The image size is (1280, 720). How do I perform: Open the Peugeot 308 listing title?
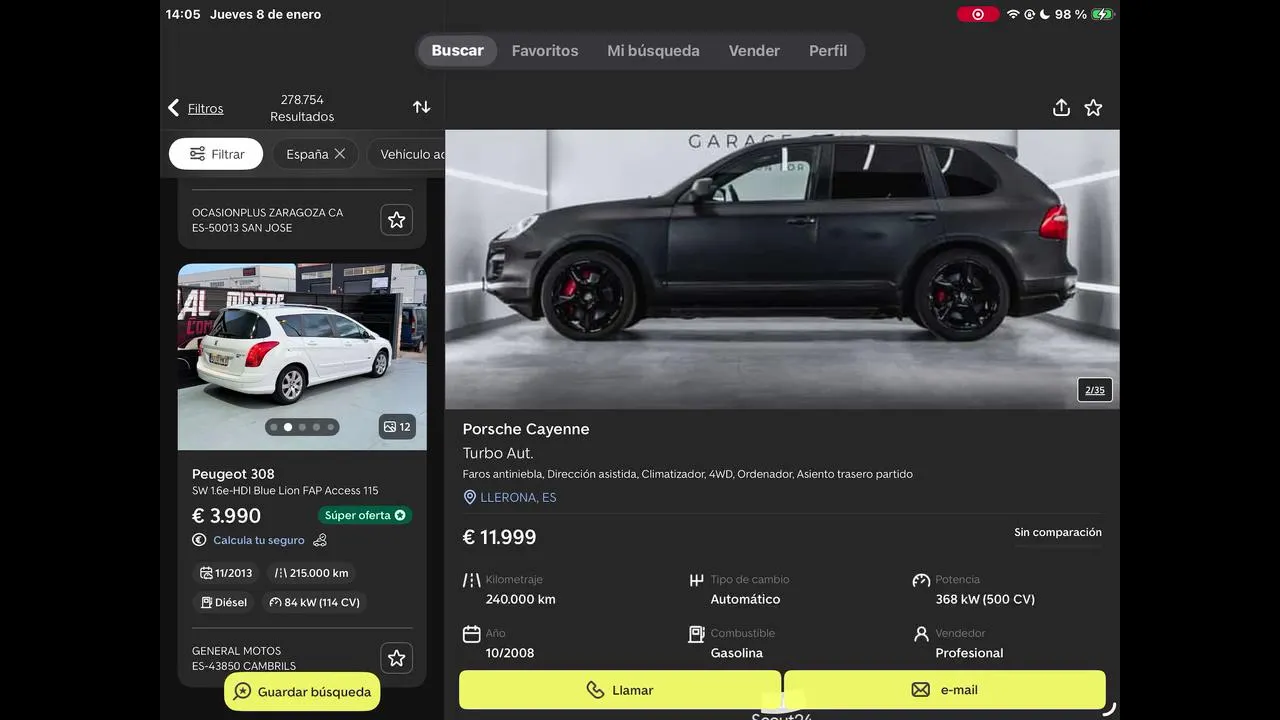click(233, 474)
